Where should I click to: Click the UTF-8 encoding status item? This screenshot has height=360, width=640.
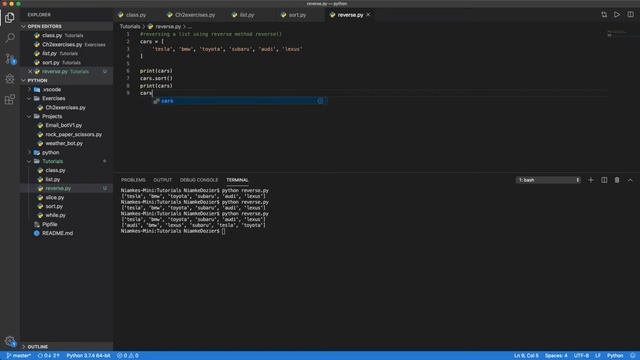(581, 356)
